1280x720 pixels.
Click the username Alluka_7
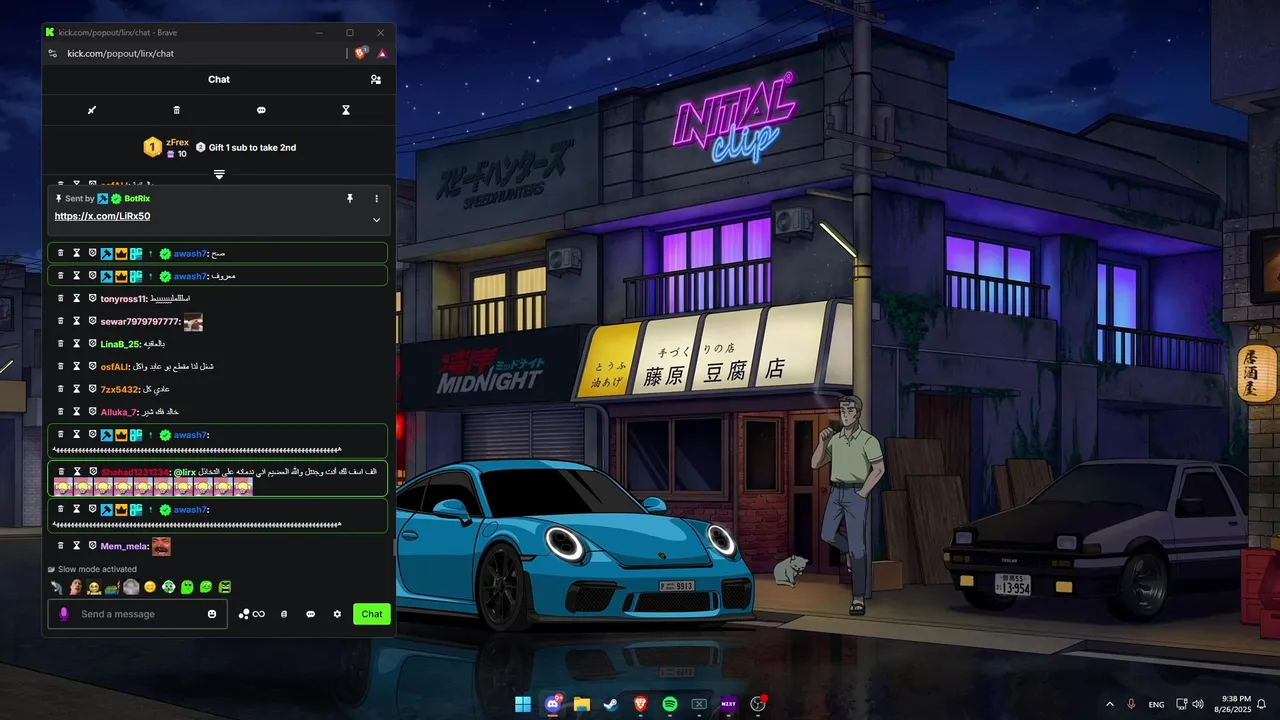[x=118, y=412]
